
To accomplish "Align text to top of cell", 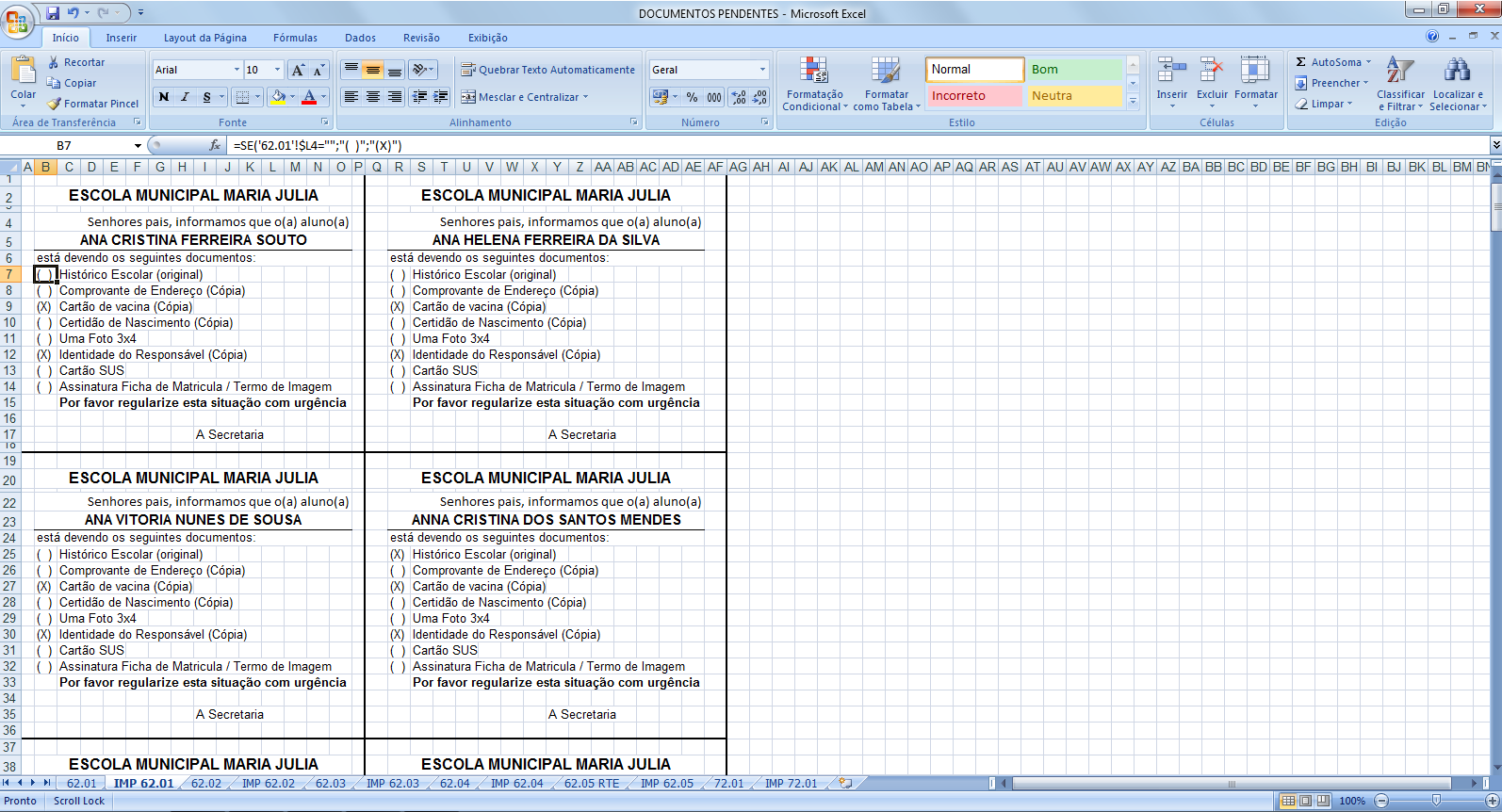I will [351, 70].
